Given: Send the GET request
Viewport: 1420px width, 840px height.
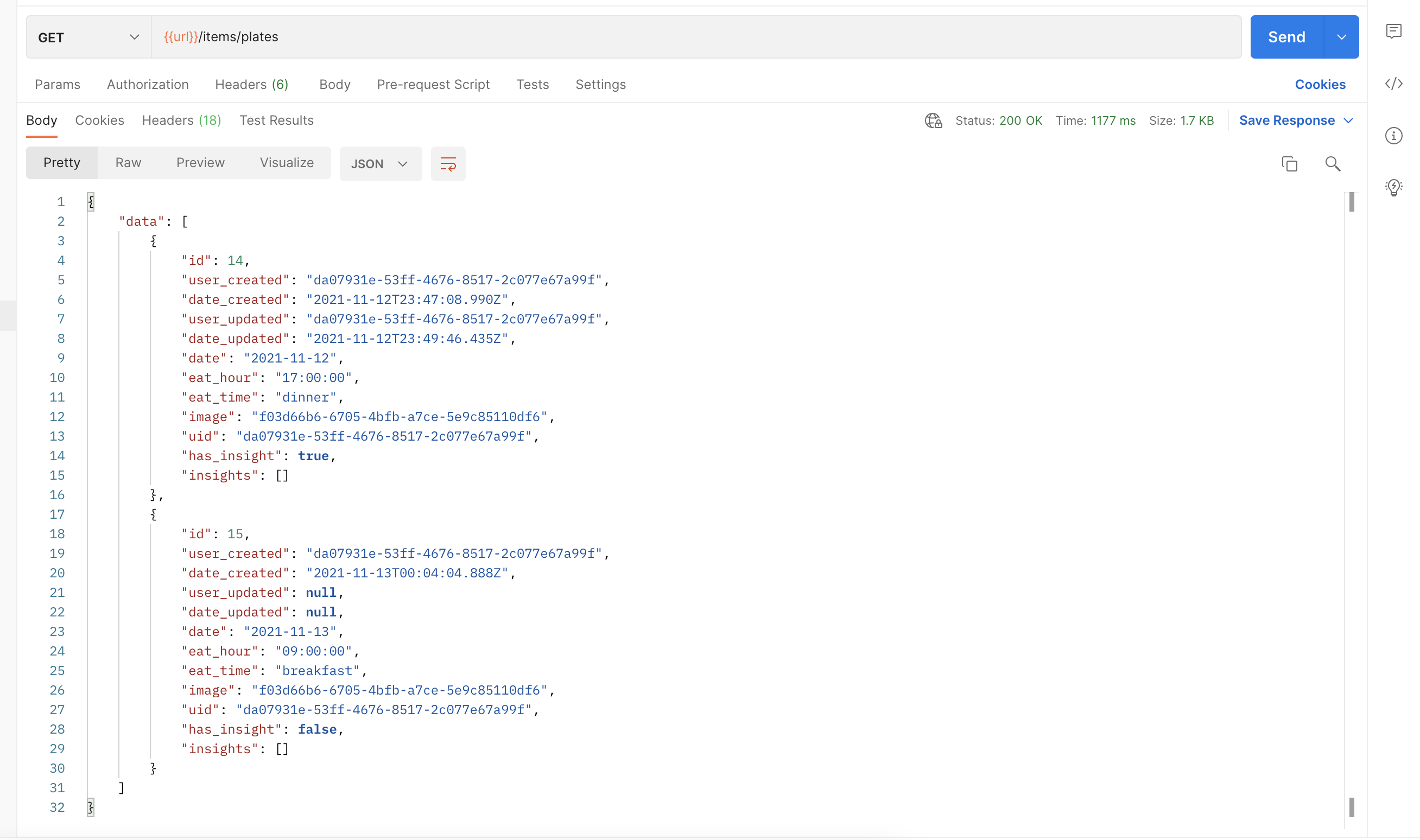Looking at the screenshot, I should (1286, 37).
